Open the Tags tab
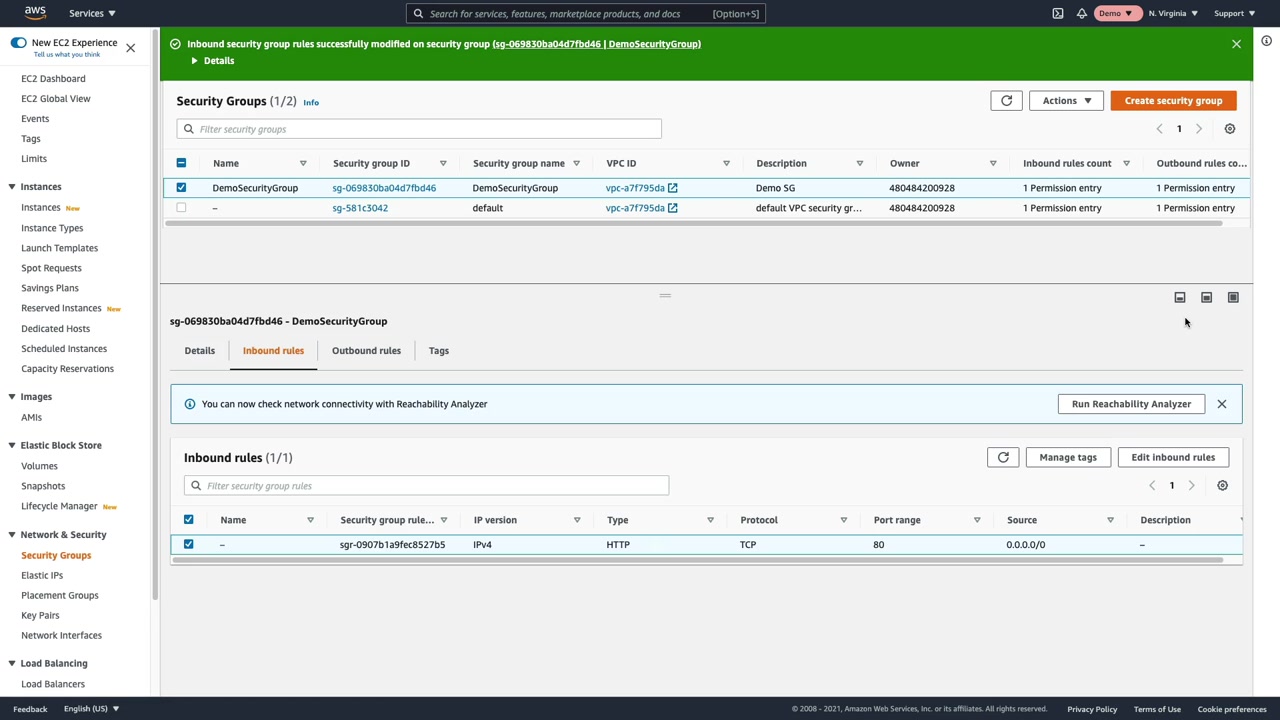Image resolution: width=1280 pixels, height=720 pixels. tap(438, 351)
